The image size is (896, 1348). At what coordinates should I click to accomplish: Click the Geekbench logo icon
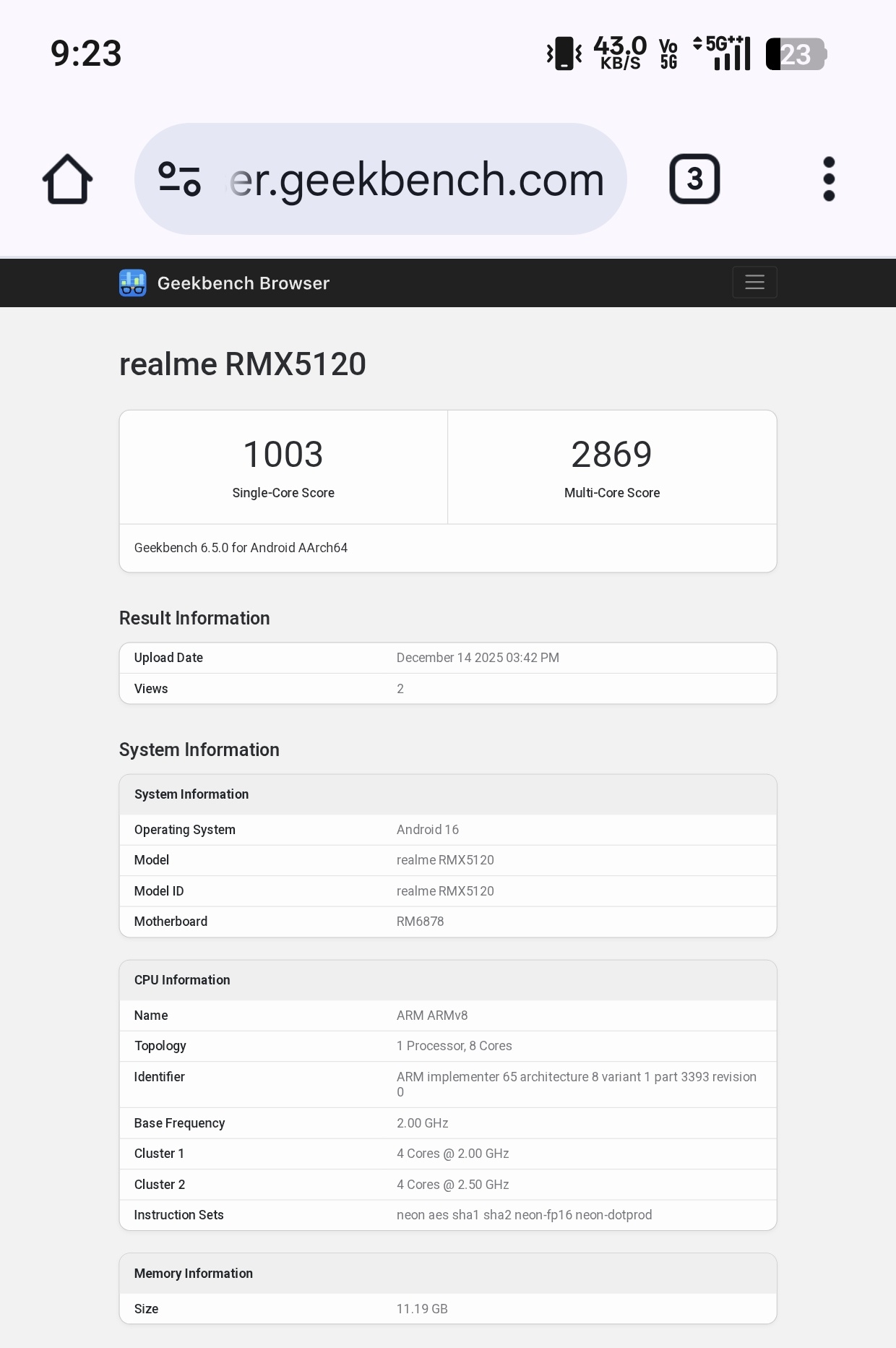pyautogui.click(x=133, y=283)
